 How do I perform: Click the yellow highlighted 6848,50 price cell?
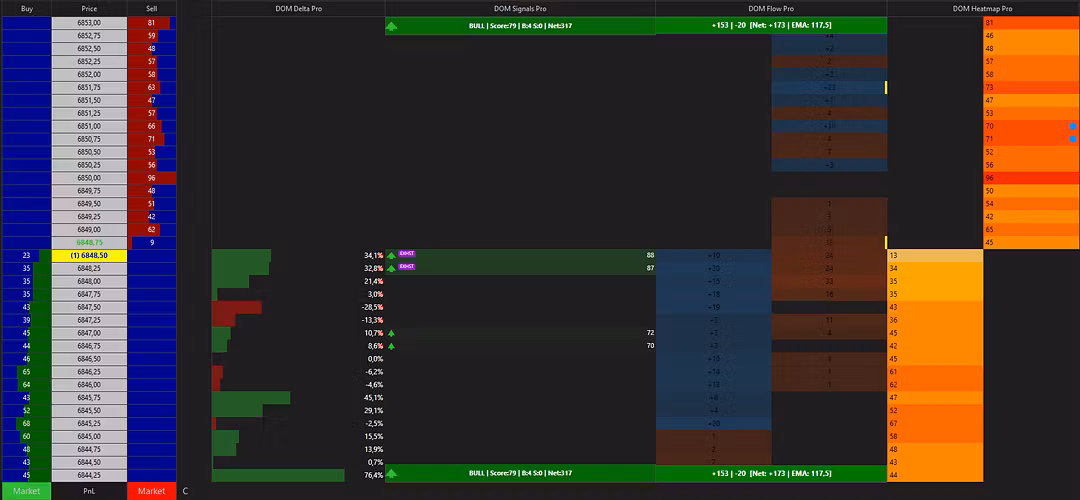pyautogui.click(x=88, y=255)
